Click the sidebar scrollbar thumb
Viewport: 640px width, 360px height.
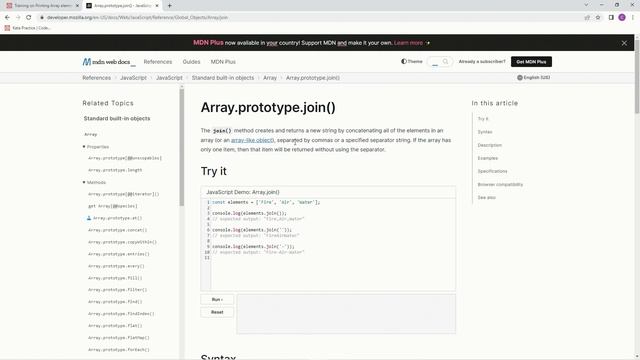182,147
